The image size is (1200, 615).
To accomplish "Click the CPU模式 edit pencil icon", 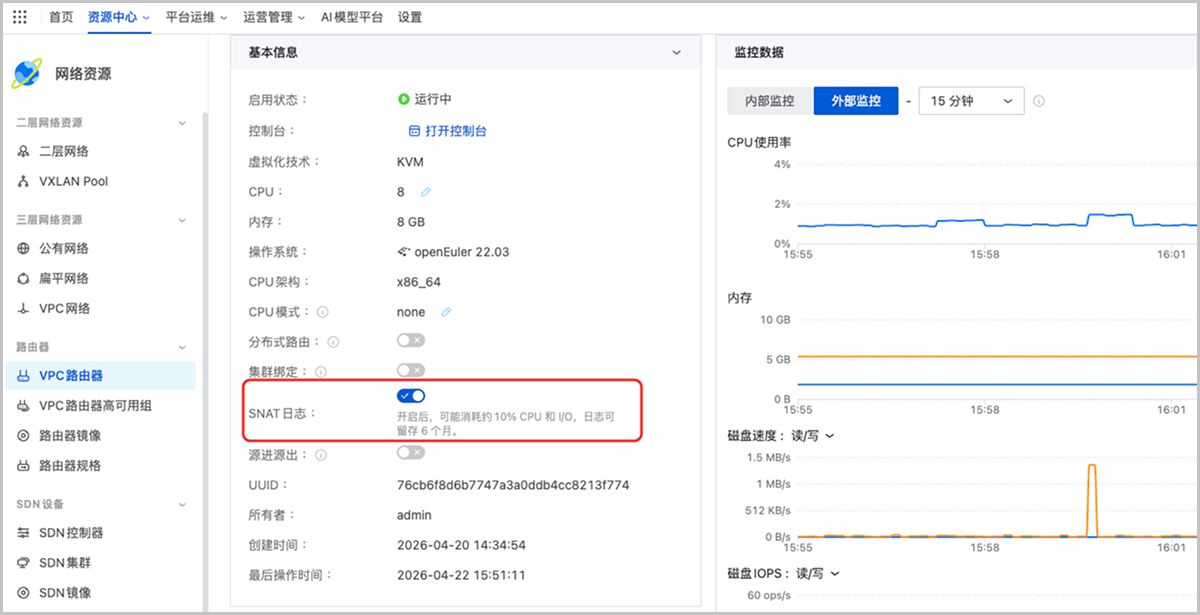I will [446, 312].
